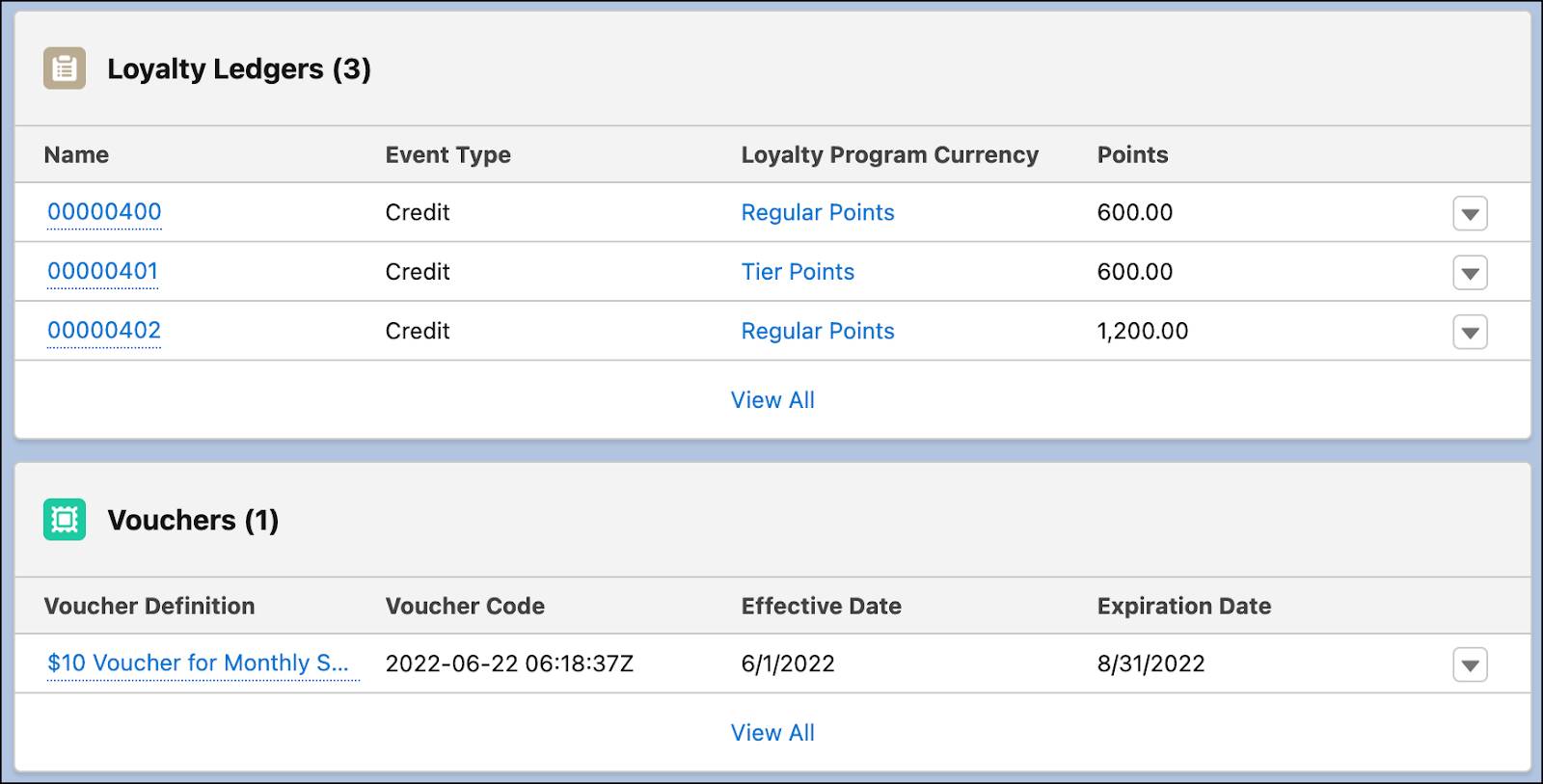Sort by the Points column header
The height and width of the screenshot is (784, 1543).
1132,154
